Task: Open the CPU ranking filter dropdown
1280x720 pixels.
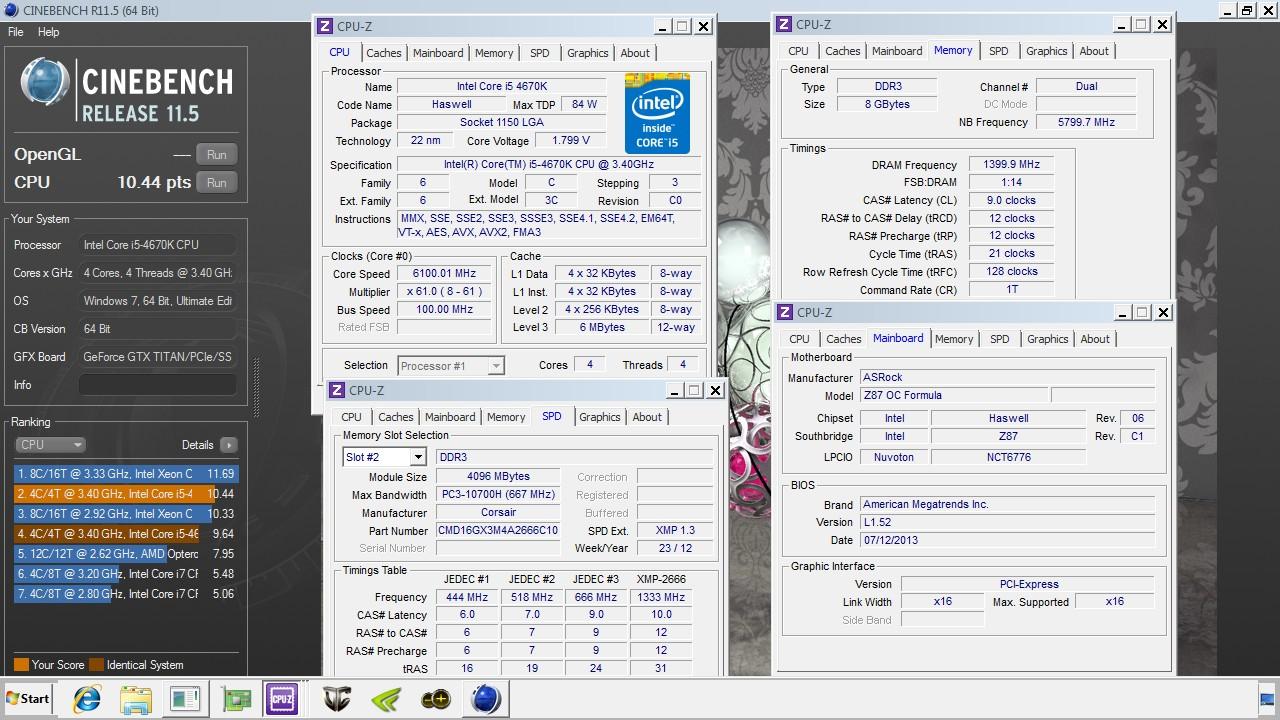Action: pyautogui.click(x=50, y=445)
